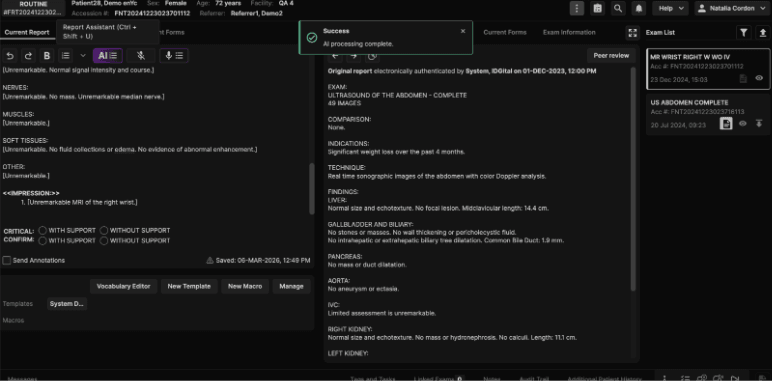The width and height of the screenshot is (772, 381).
Task: Create a New Macro
Action: [245, 286]
